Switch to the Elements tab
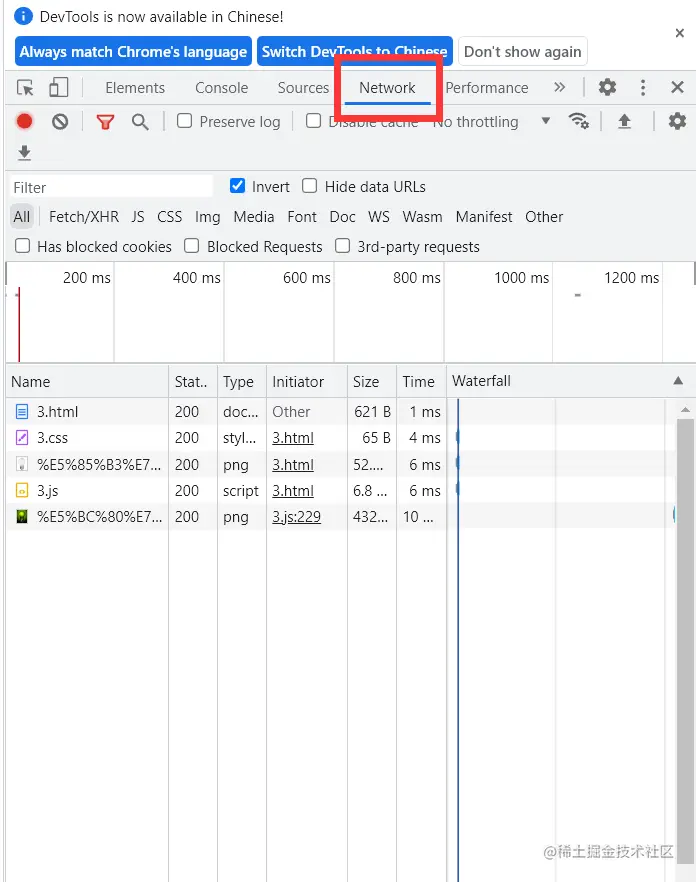 (135, 88)
